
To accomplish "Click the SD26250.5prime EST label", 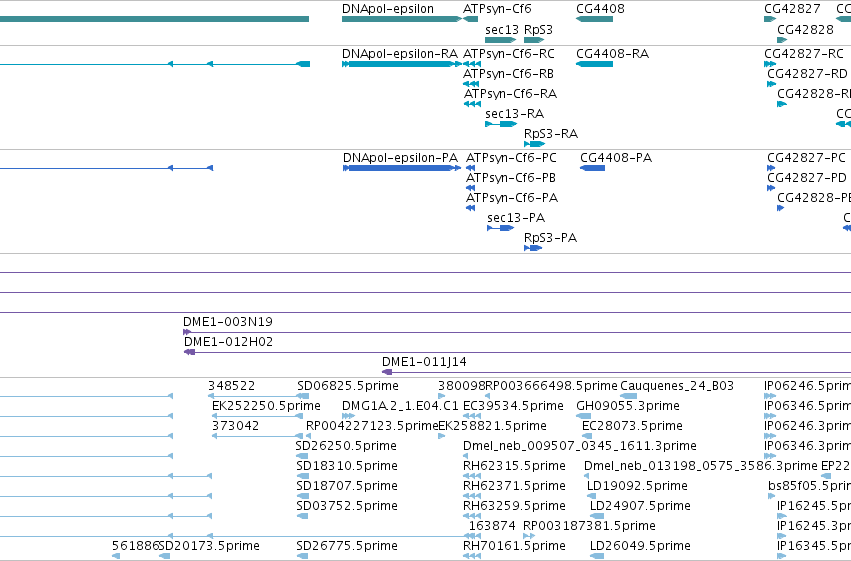I will [x=346, y=446].
